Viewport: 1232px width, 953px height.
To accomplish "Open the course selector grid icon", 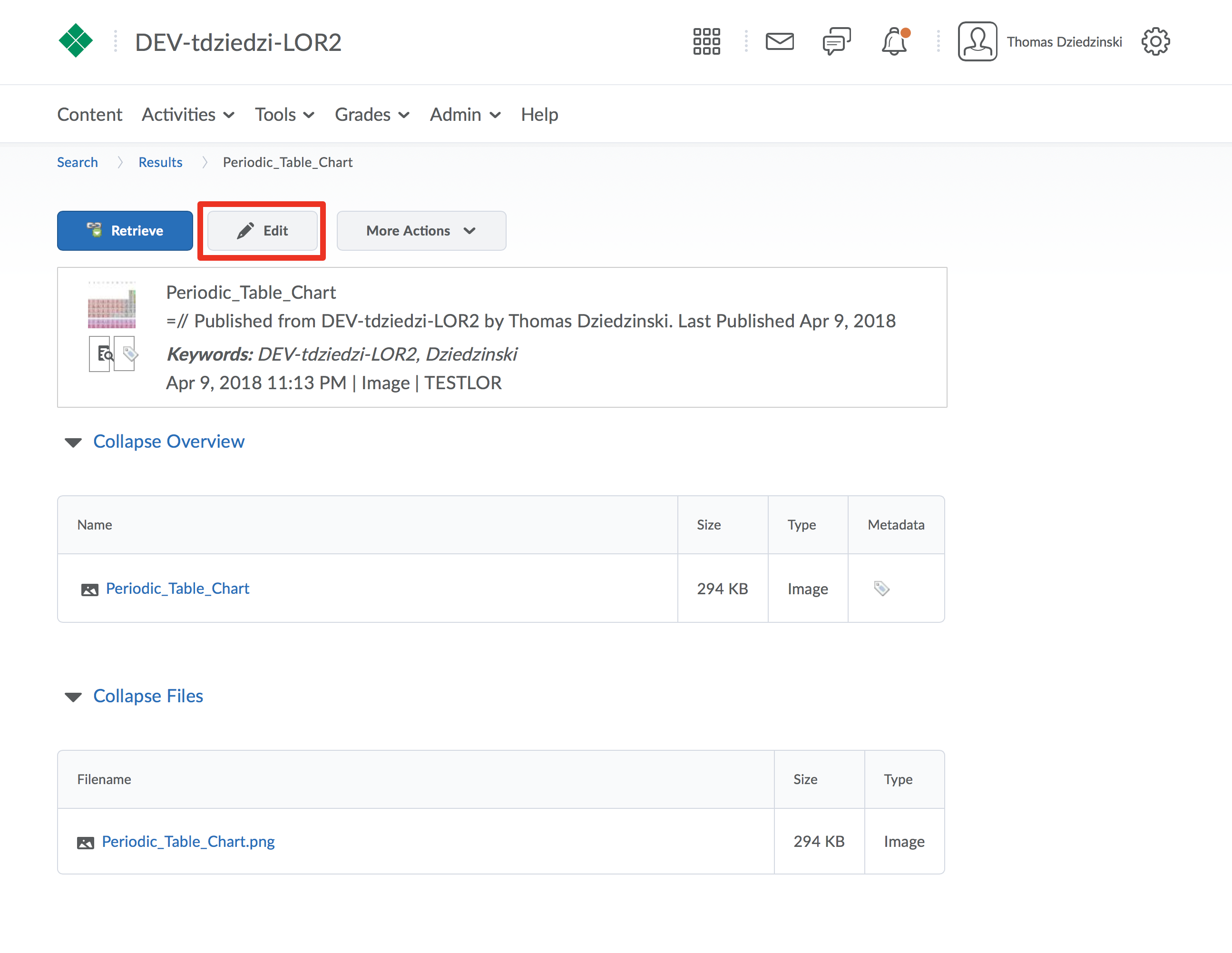I will [706, 41].
